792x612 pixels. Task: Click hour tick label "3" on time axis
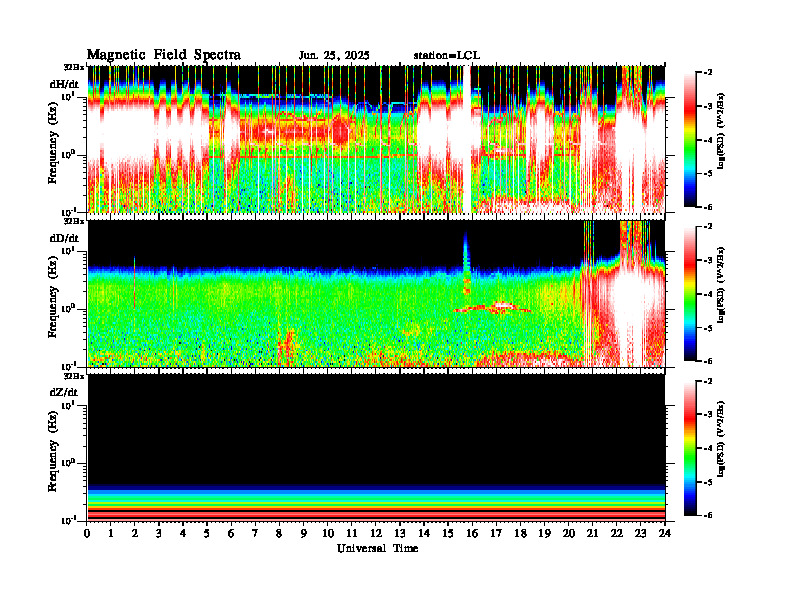click(159, 533)
